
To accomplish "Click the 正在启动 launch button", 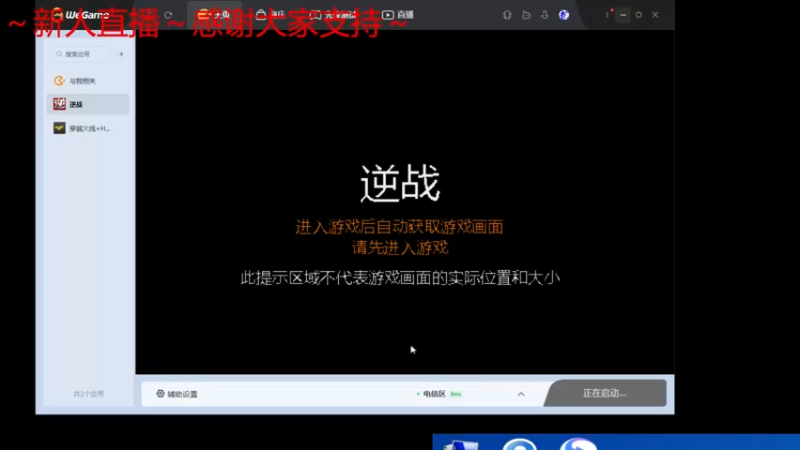I will pos(605,393).
